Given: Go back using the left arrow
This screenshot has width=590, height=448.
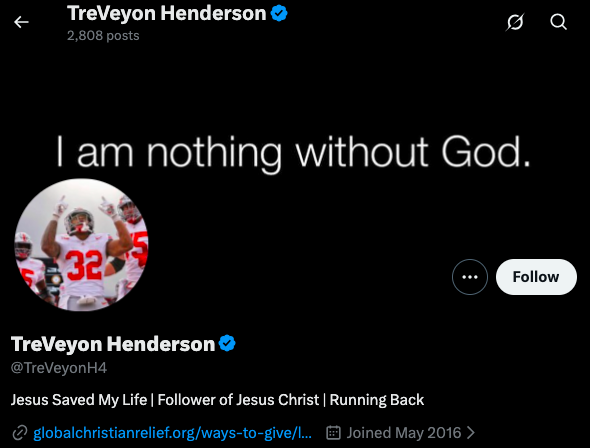Looking at the screenshot, I should 21,22.
